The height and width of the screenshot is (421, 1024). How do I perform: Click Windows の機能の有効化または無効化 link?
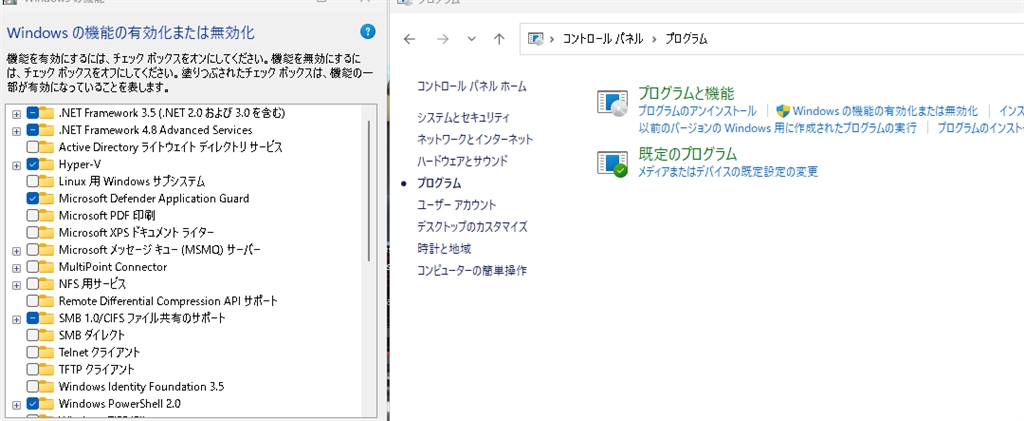coord(886,111)
